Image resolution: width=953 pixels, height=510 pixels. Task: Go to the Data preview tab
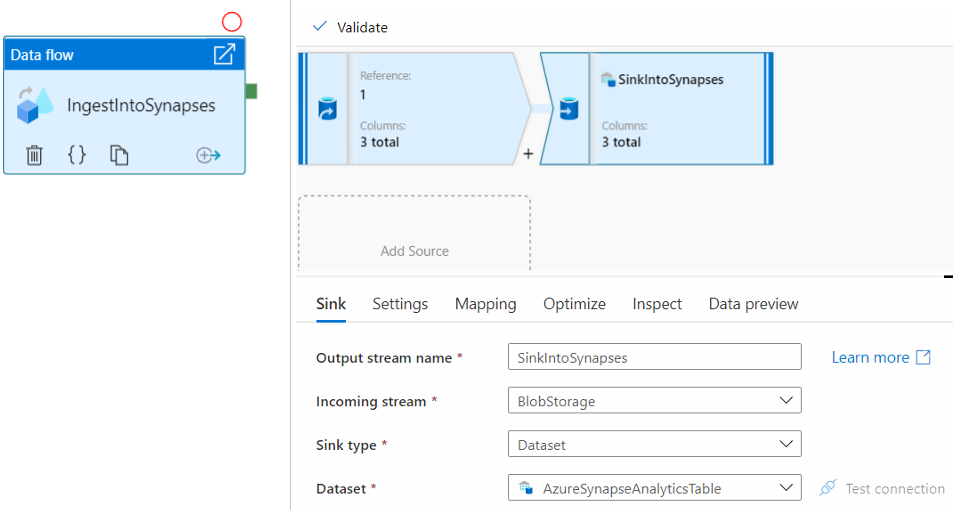tap(753, 304)
